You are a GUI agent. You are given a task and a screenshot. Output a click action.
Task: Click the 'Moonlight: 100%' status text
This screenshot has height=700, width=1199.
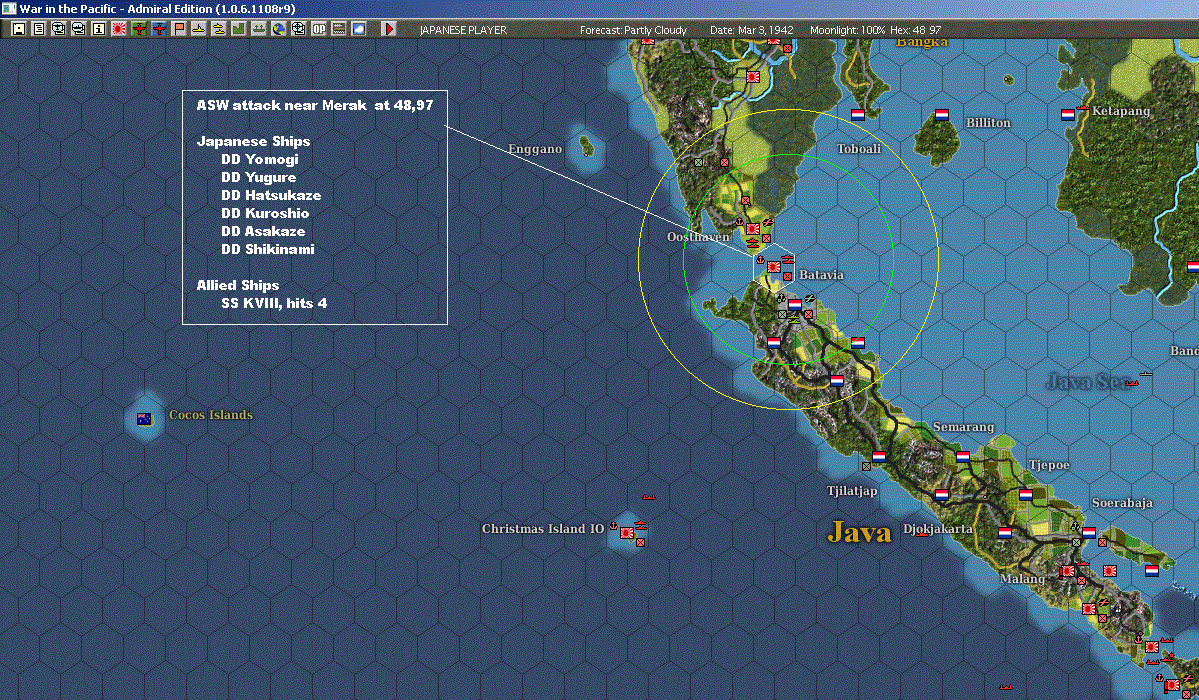pos(847,30)
